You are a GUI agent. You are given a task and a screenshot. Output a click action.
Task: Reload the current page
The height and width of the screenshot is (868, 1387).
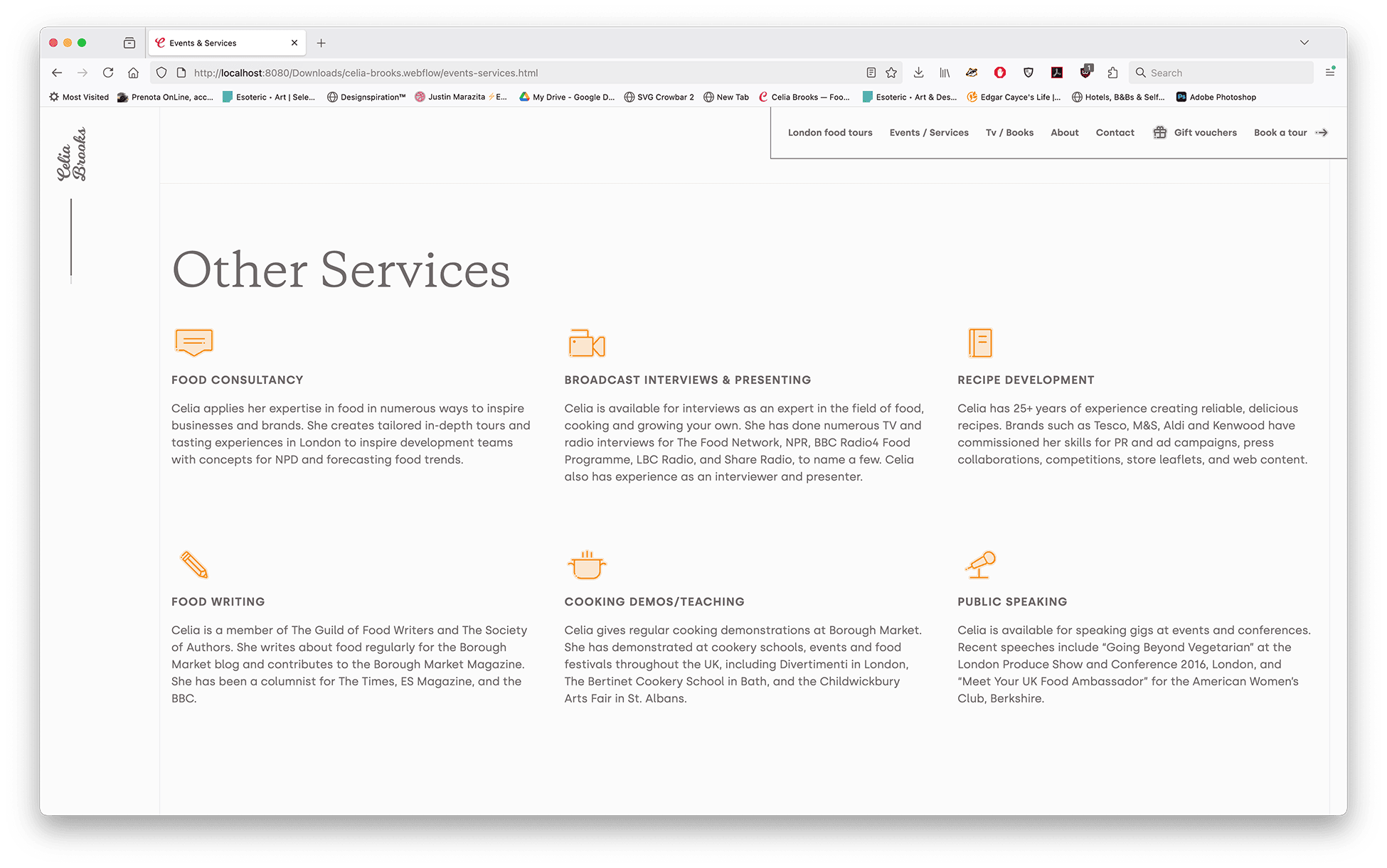point(108,73)
